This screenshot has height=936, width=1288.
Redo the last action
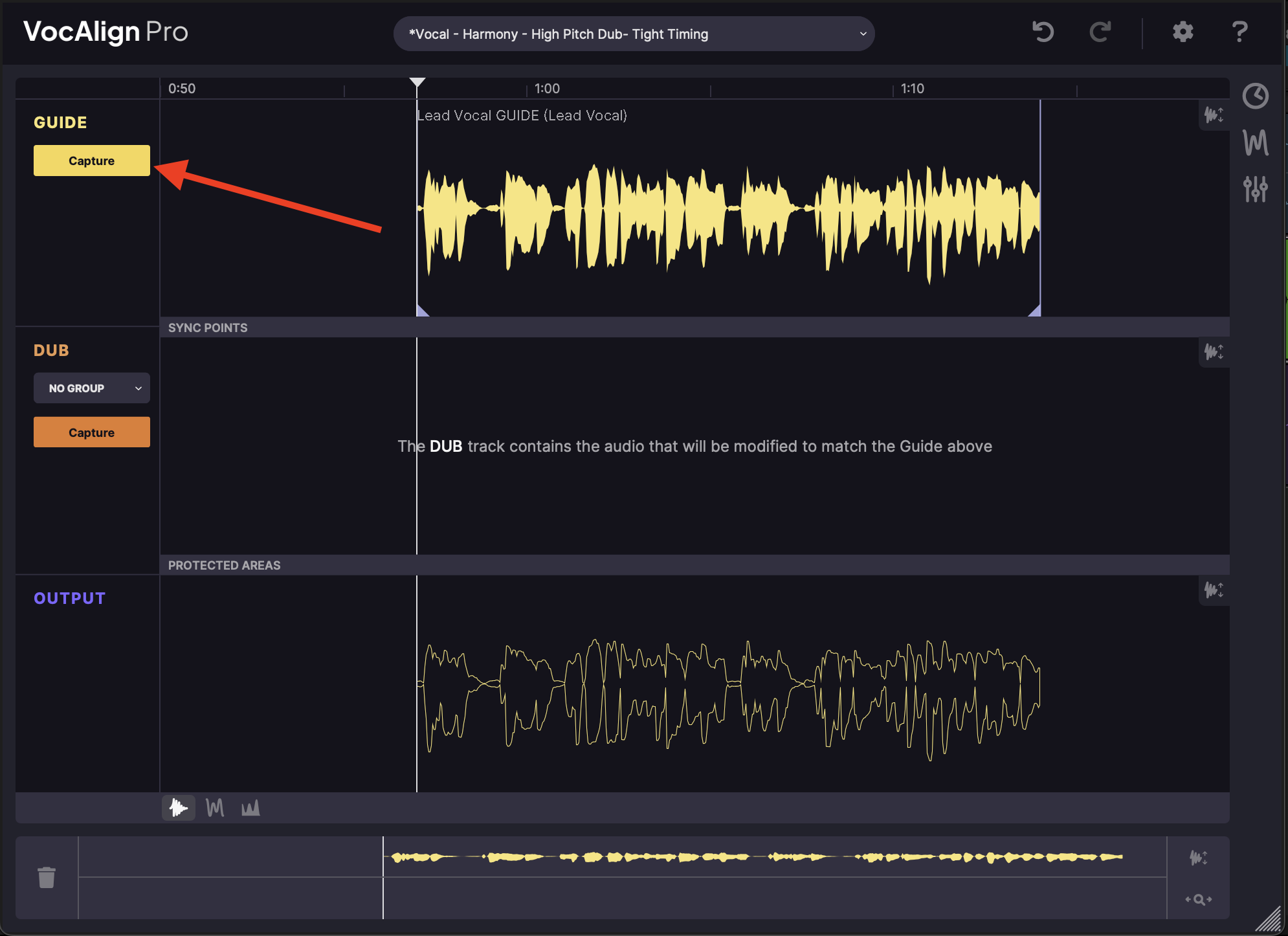[1101, 32]
